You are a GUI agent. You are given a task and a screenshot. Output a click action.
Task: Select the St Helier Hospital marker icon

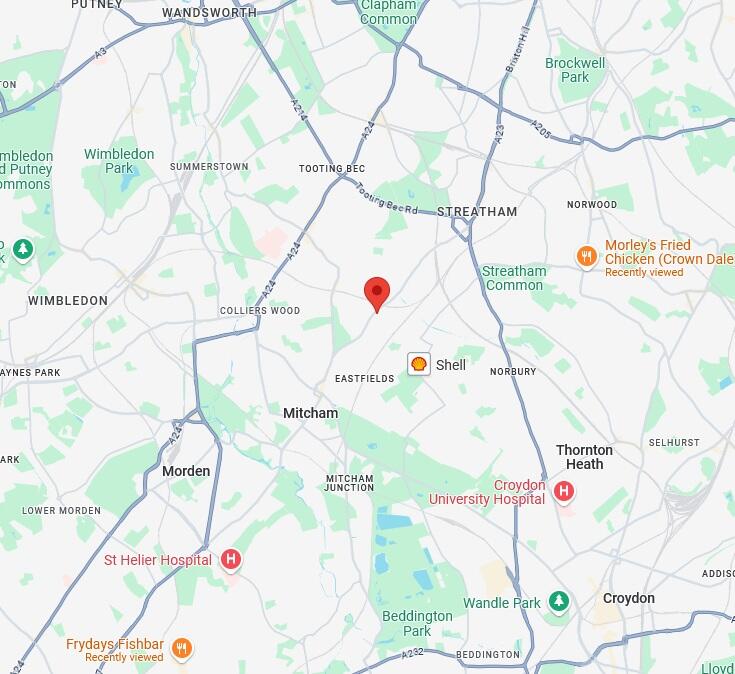231,560
